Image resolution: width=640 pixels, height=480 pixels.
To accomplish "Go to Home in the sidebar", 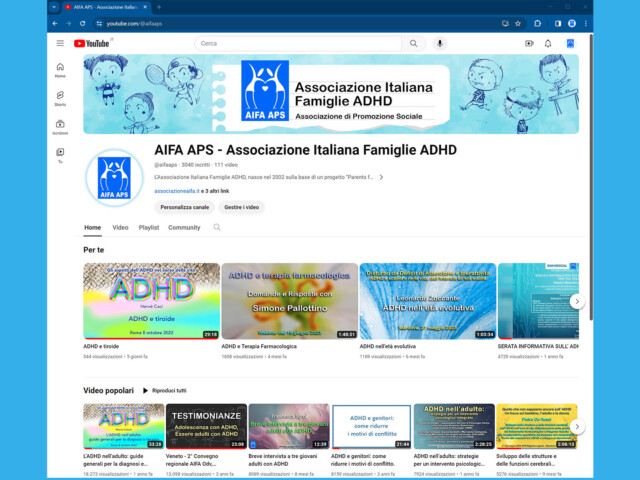I will (60, 70).
